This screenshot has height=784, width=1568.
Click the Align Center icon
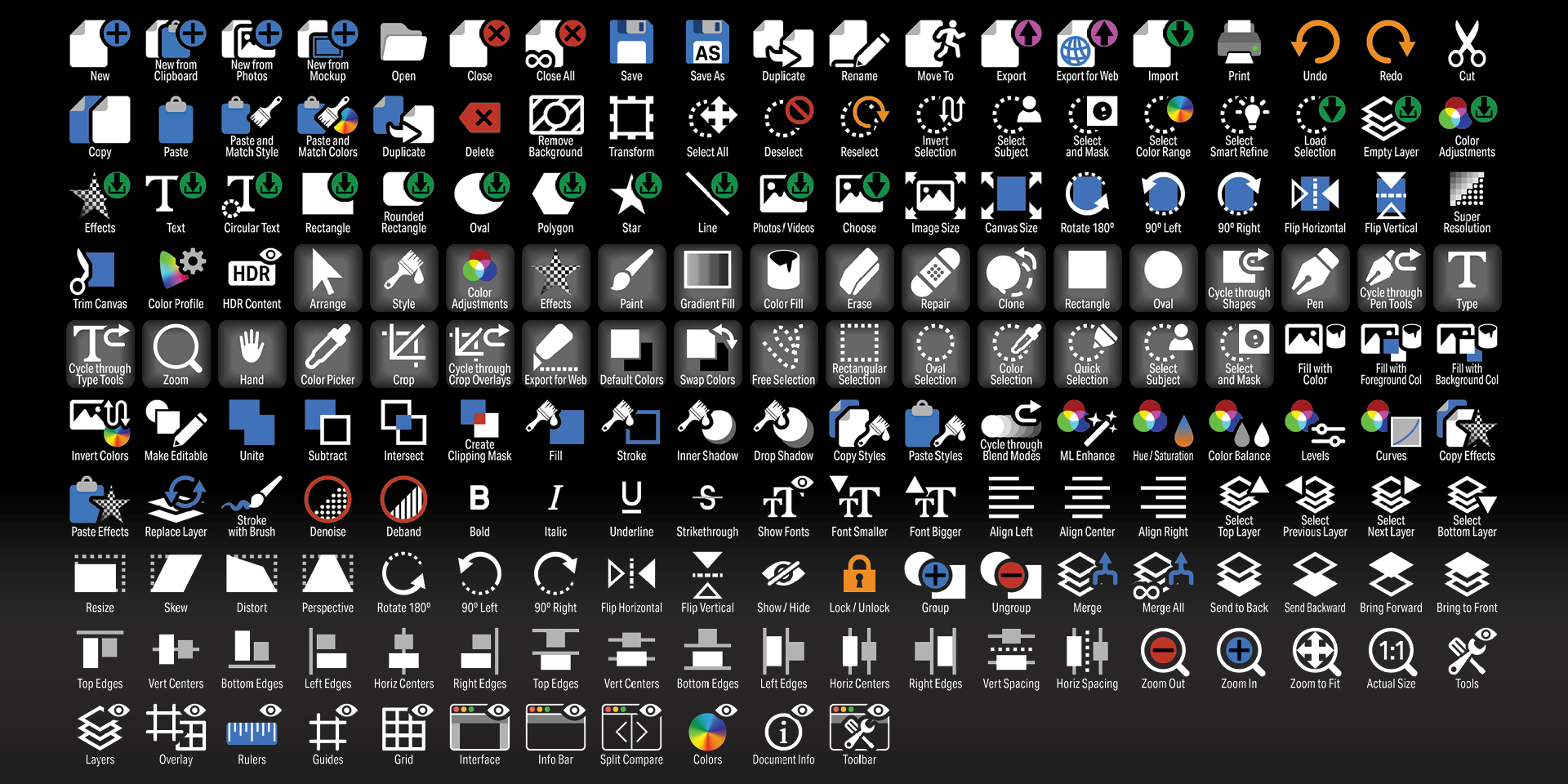pos(1087,497)
